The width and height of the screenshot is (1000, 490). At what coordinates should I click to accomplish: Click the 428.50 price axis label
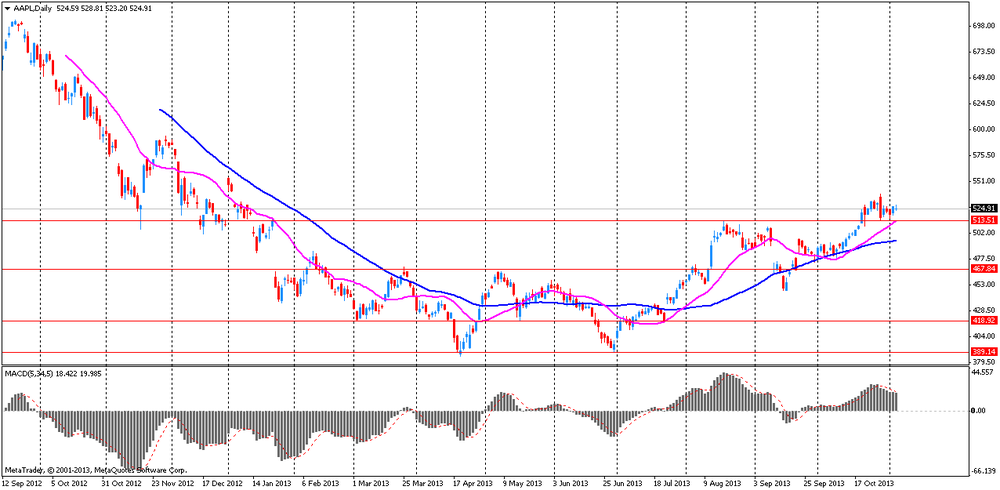point(983,310)
